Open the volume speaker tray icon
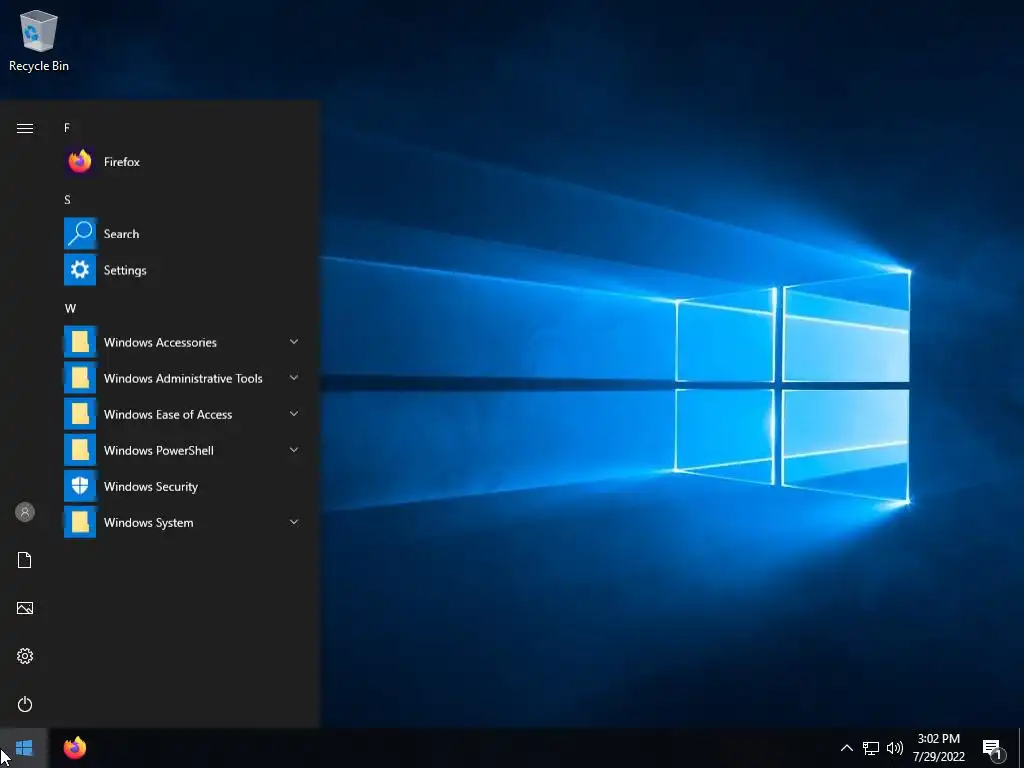Viewport: 1024px width, 768px height. [x=895, y=748]
